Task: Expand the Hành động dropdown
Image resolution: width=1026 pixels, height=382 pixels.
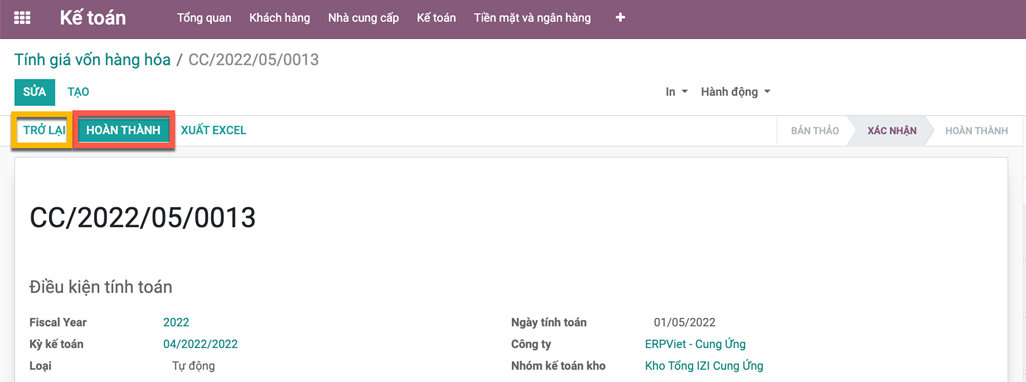Action: pyautogui.click(x=735, y=92)
